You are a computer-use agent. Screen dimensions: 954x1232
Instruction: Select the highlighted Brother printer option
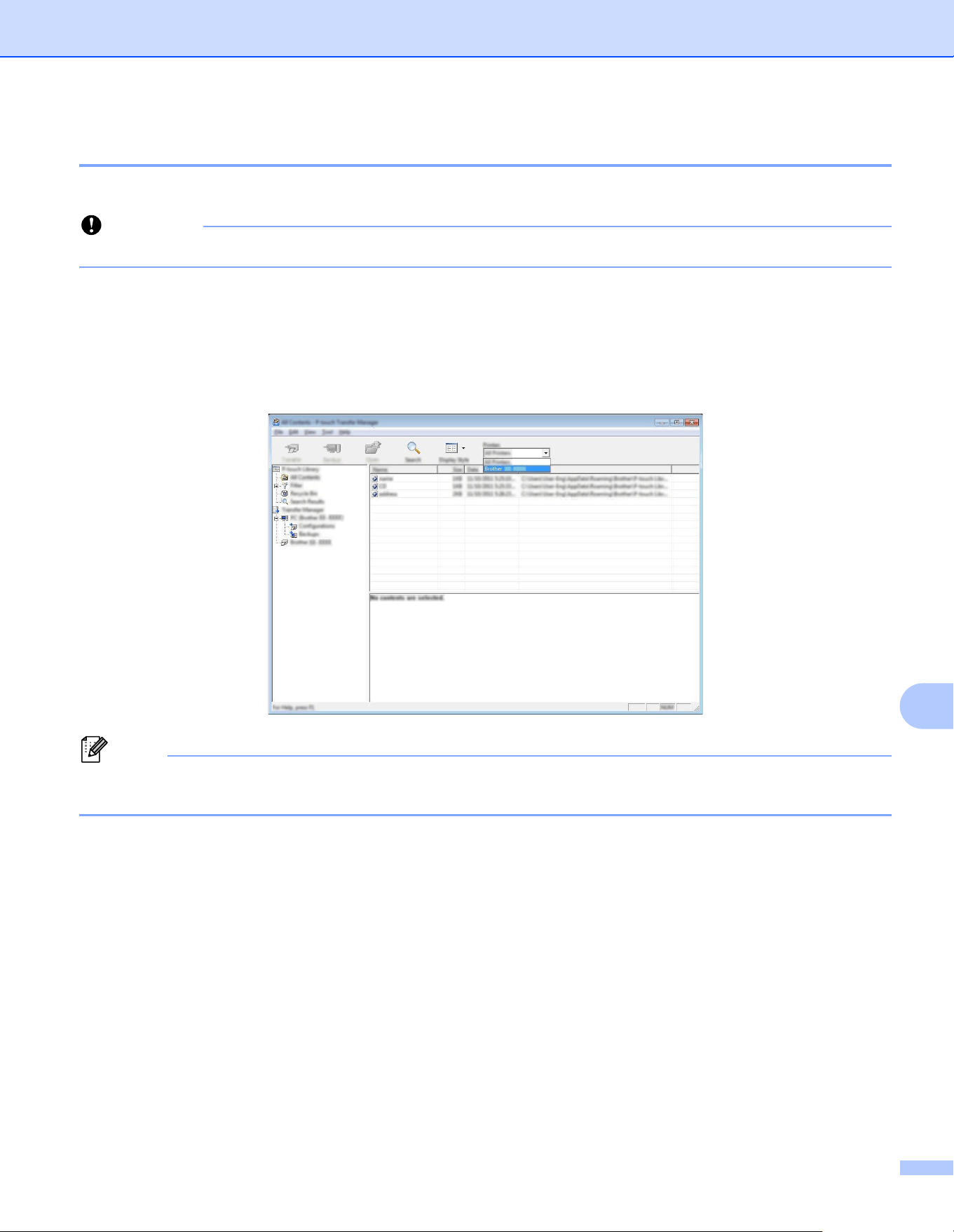point(517,469)
